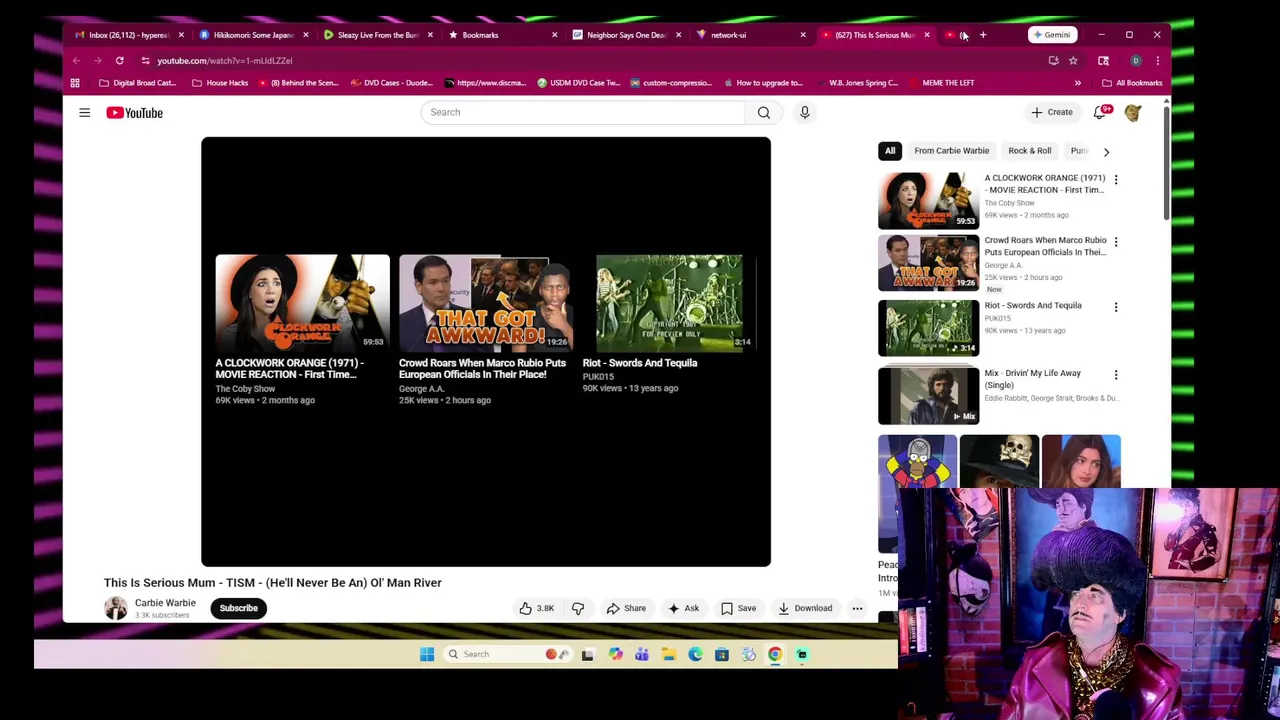
Task: Go back in Chrome navigation
Action: pos(76,60)
